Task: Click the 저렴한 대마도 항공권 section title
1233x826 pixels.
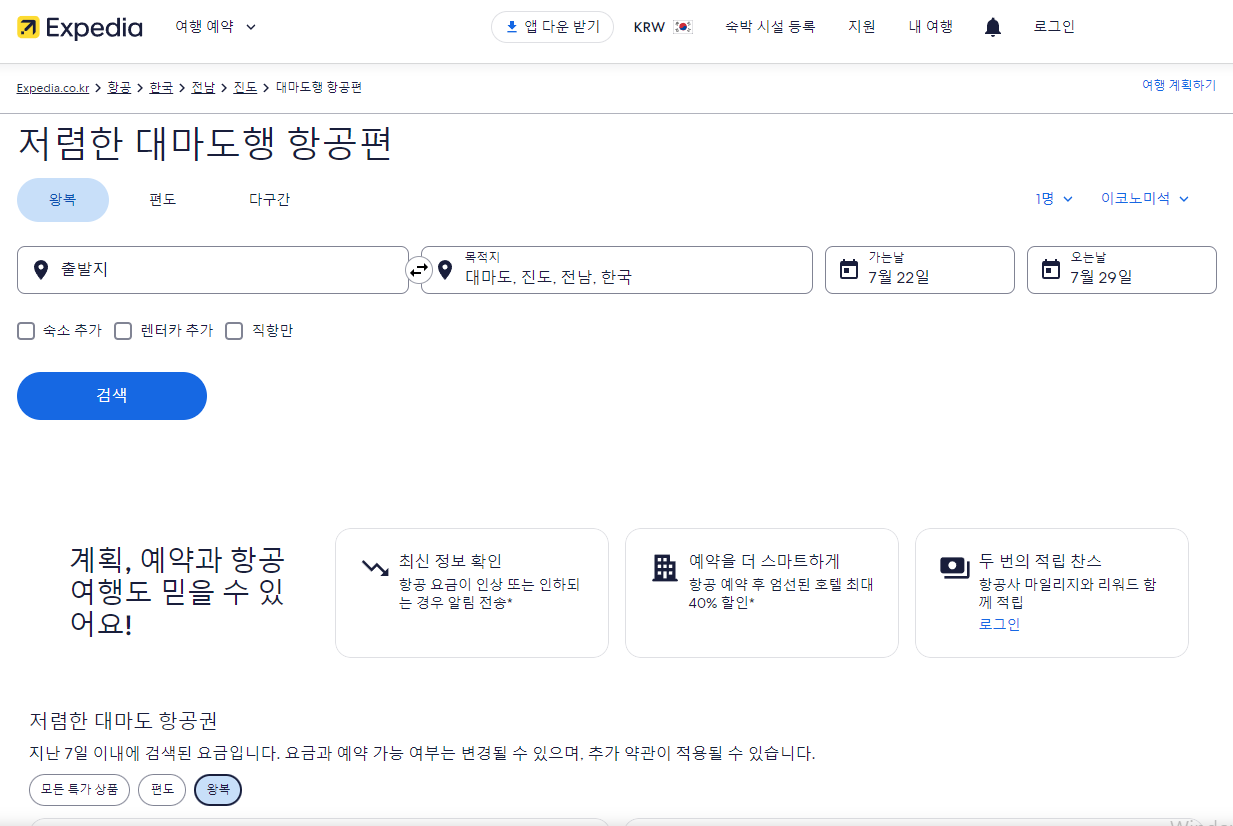Action: [x=123, y=720]
